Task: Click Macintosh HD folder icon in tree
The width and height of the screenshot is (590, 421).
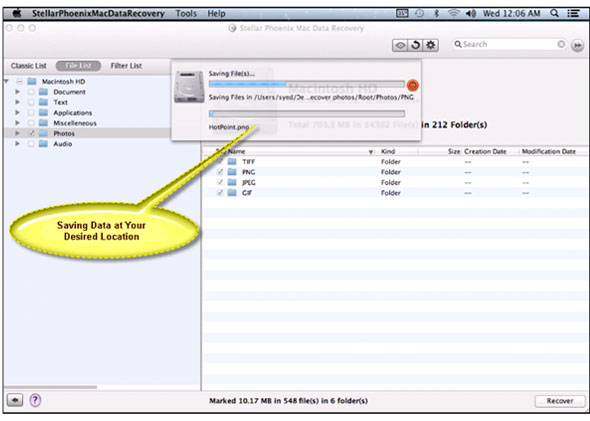Action: click(32, 81)
